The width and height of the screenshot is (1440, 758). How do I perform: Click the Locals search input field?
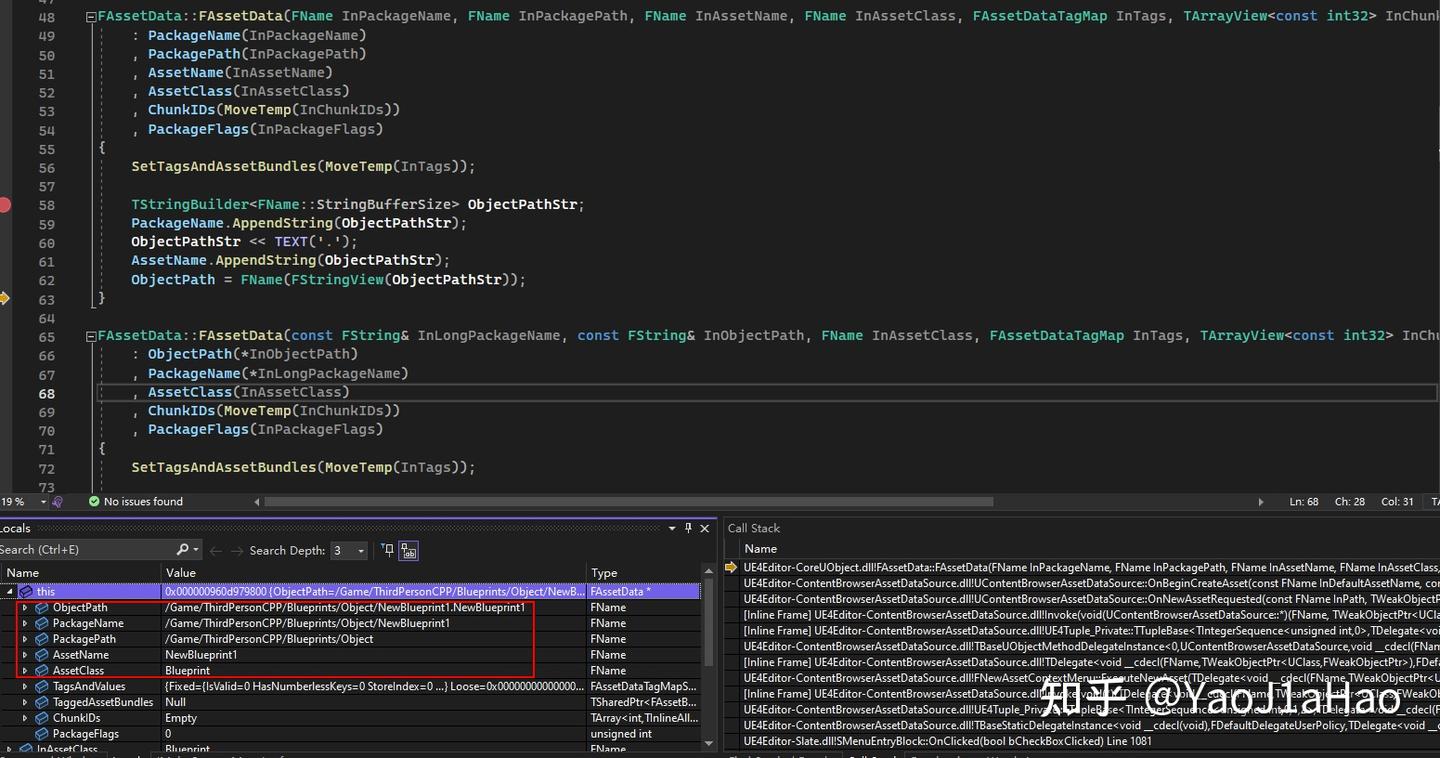86,550
